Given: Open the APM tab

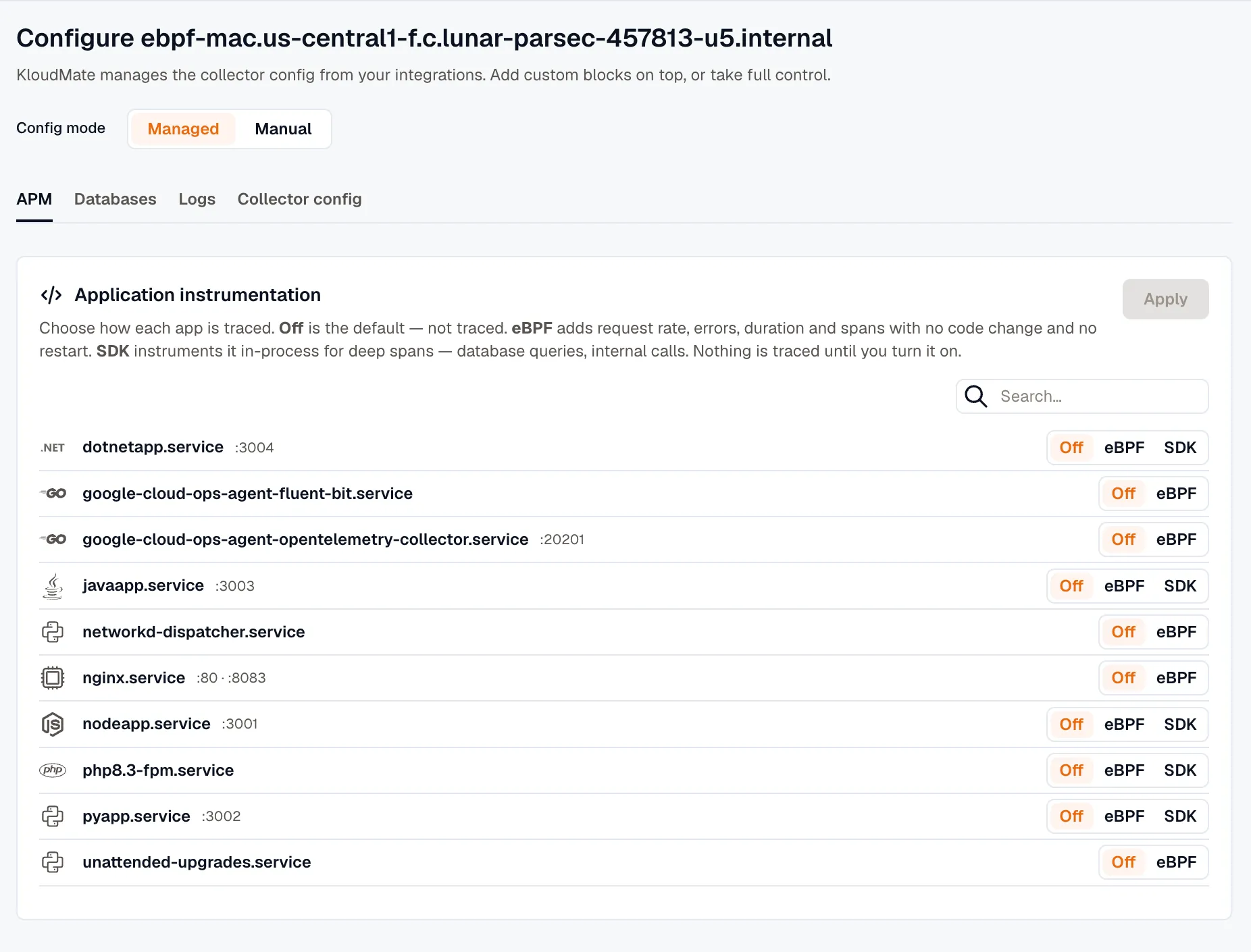Looking at the screenshot, I should [34, 199].
